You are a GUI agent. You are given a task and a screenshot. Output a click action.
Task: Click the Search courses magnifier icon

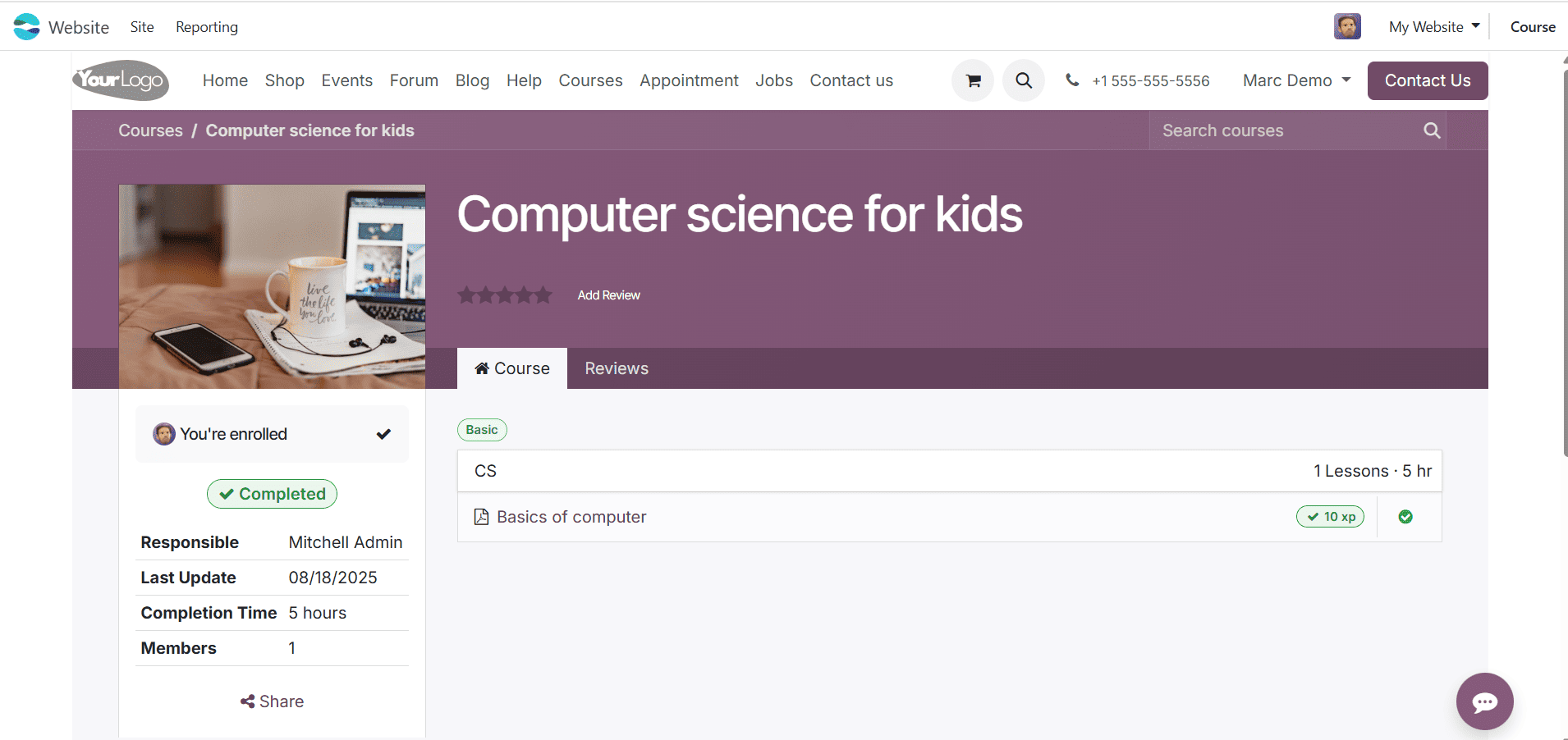point(1432,130)
